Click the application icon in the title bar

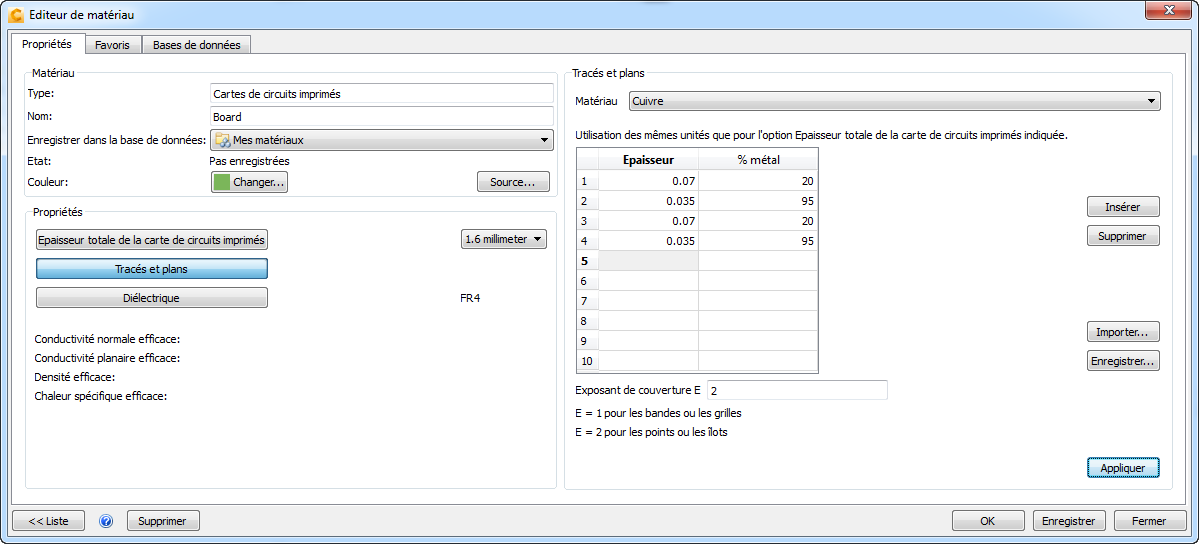coord(15,15)
